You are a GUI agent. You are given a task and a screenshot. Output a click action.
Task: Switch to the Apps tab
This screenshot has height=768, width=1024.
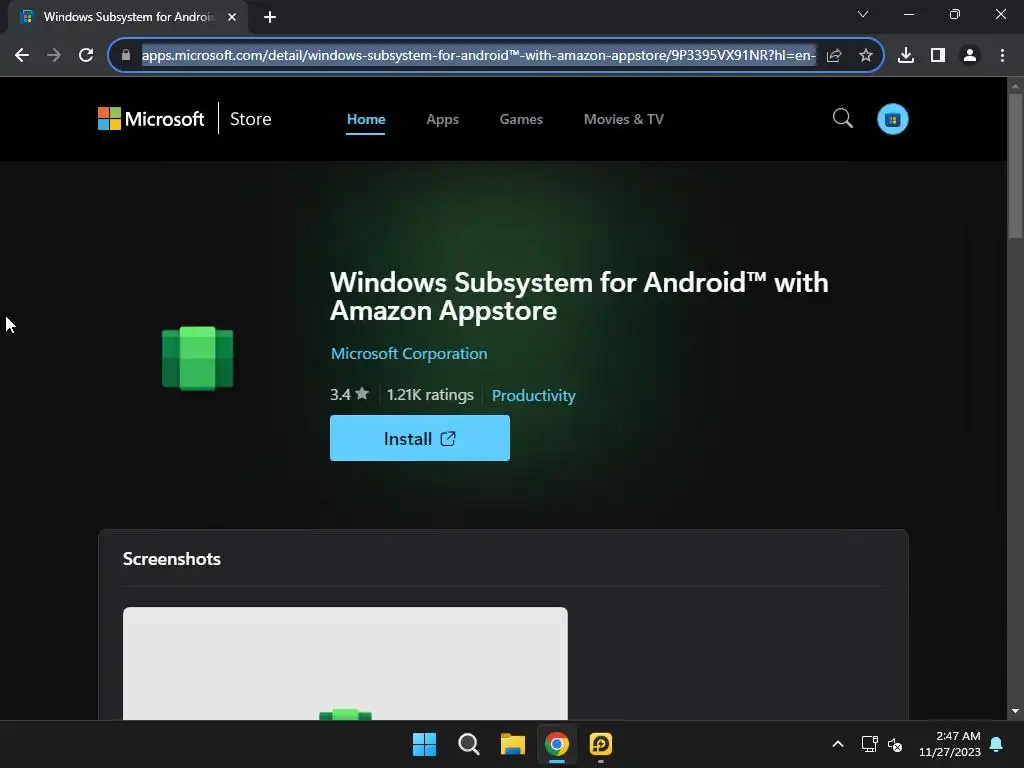pos(443,120)
